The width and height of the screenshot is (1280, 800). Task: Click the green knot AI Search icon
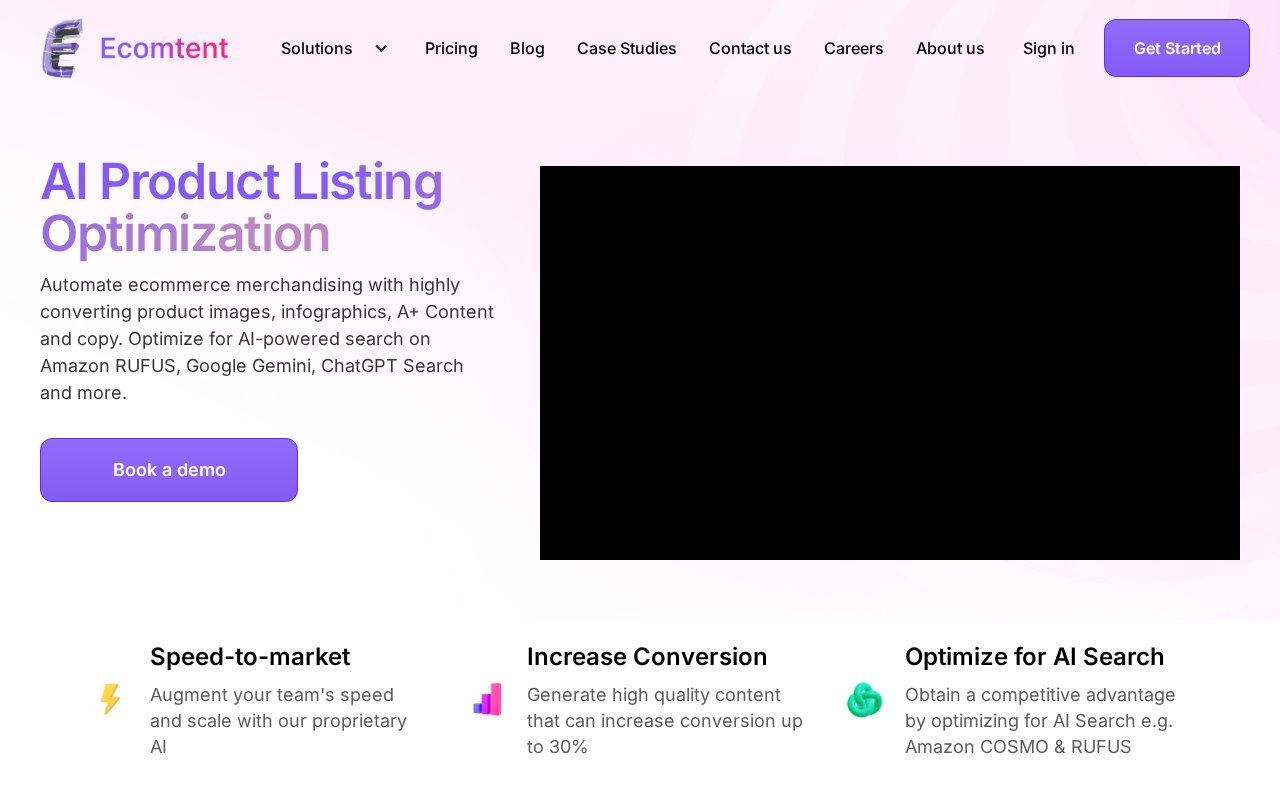(864, 700)
